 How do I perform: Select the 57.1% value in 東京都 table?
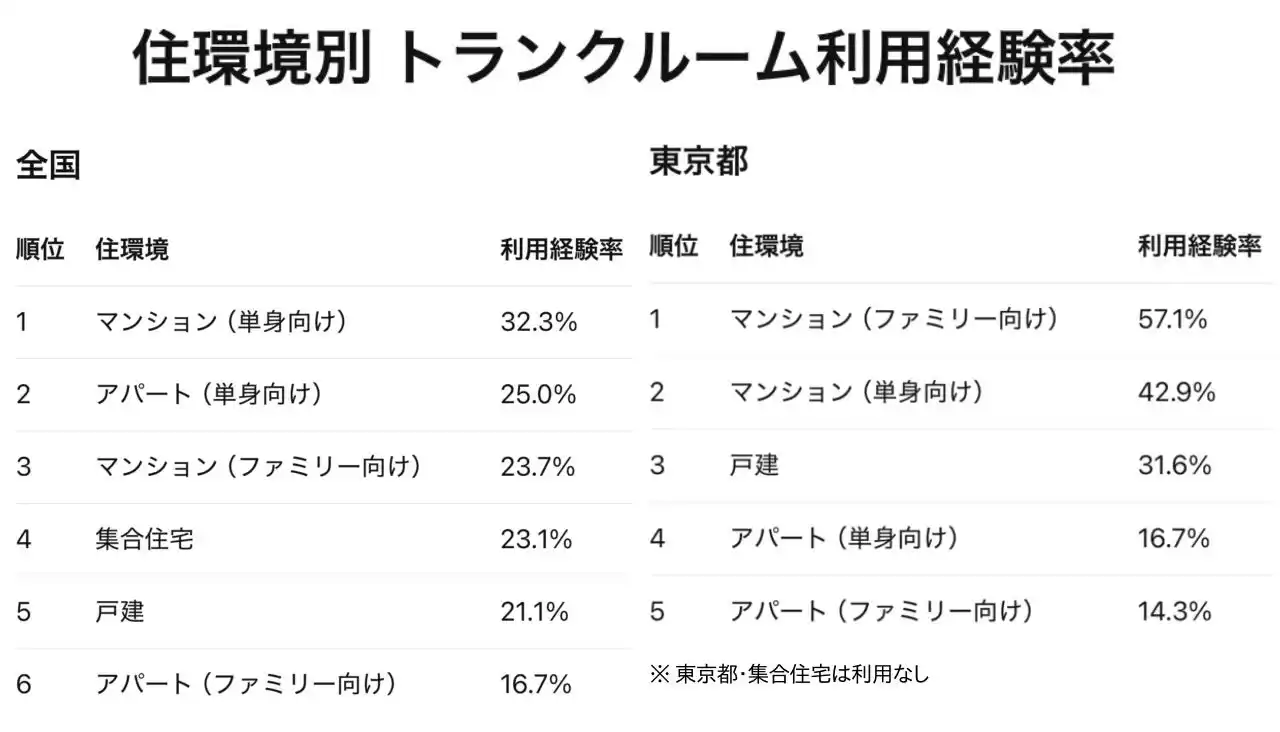(1173, 319)
